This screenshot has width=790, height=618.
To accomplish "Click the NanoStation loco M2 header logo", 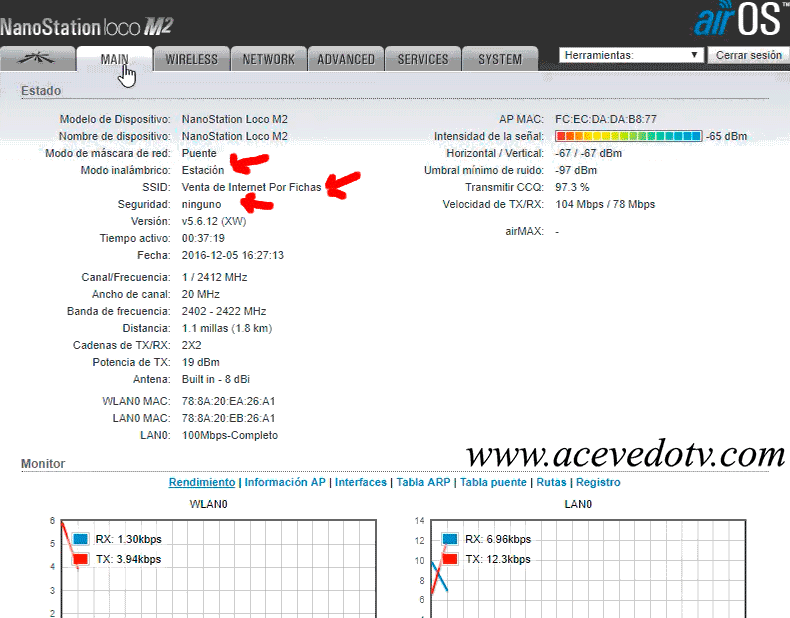I will tap(87, 27).
